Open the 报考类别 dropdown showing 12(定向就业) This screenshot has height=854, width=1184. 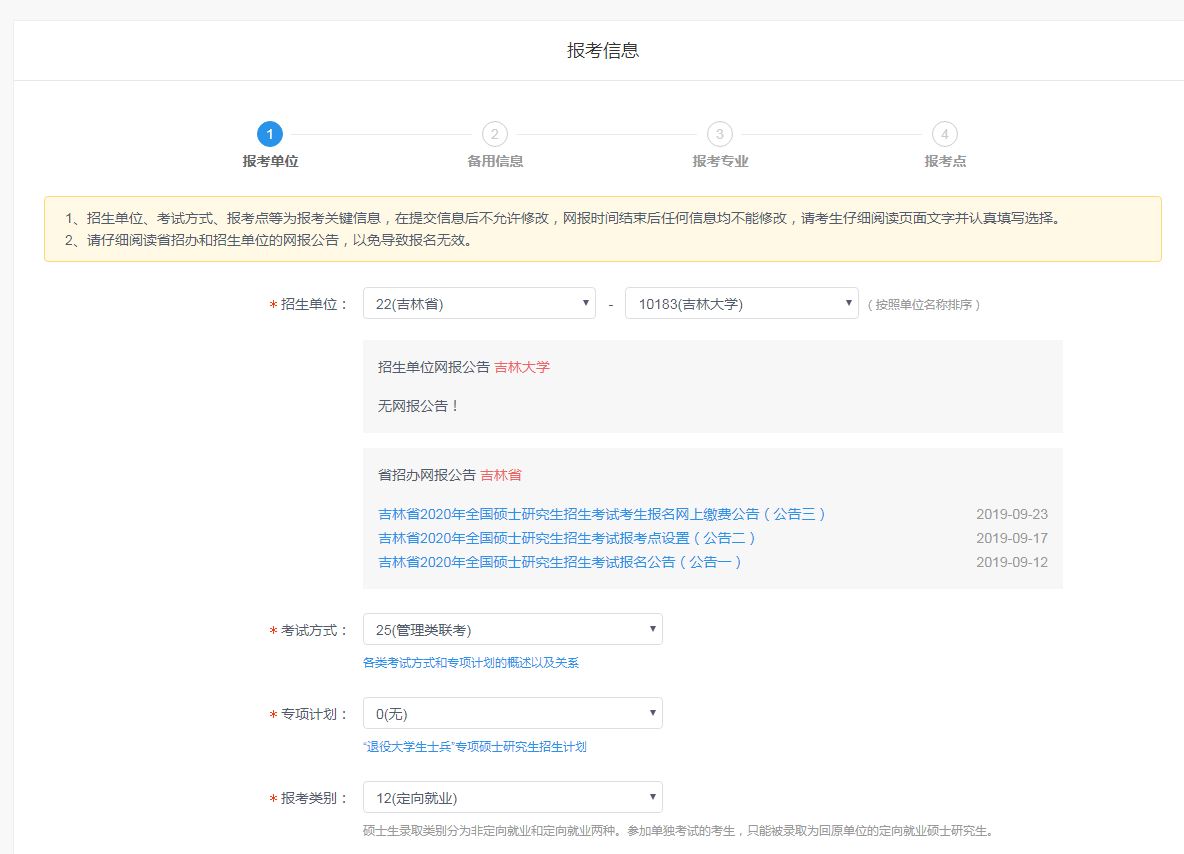(512, 796)
